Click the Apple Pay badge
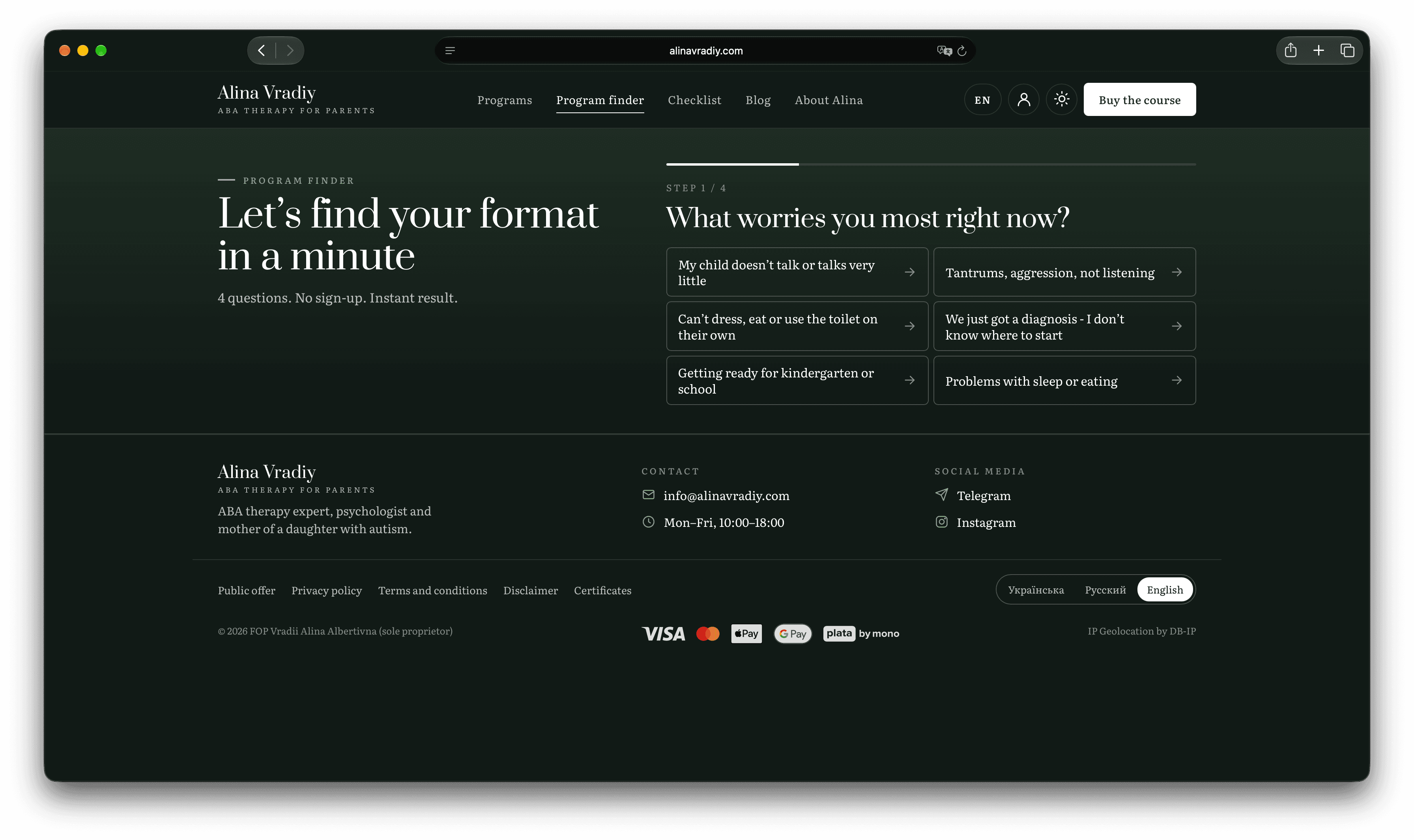The width and height of the screenshot is (1414, 840). tap(746, 633)
